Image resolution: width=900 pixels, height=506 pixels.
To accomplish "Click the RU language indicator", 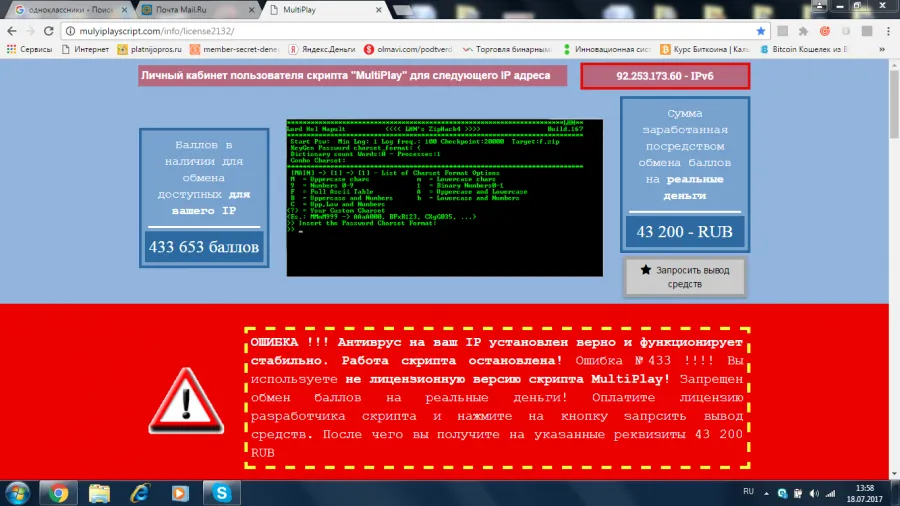I will [x=748, y=492].
